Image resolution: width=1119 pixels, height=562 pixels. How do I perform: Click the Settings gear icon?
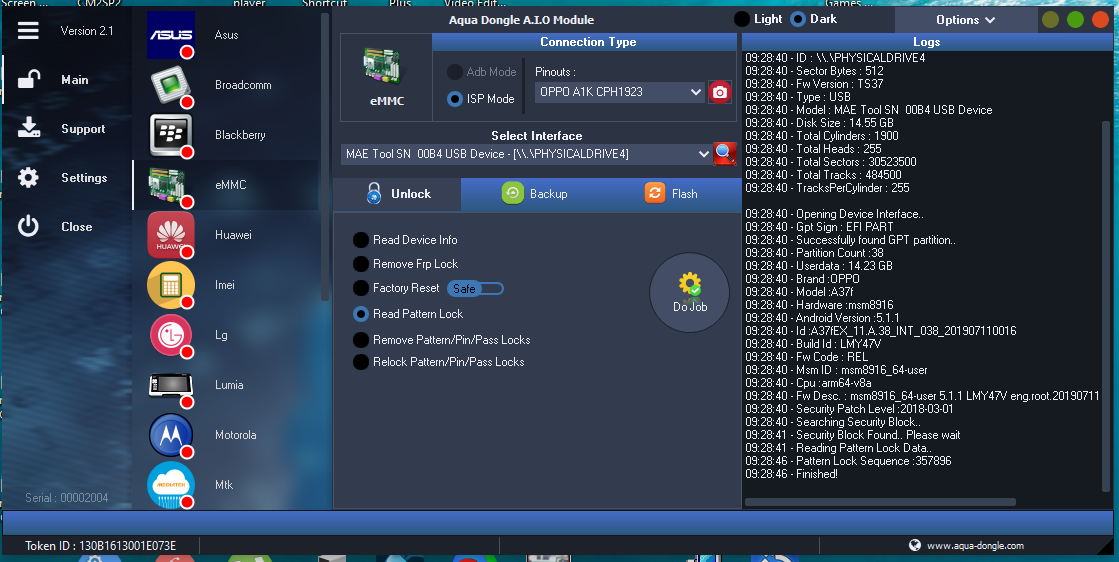pos(29,178)
